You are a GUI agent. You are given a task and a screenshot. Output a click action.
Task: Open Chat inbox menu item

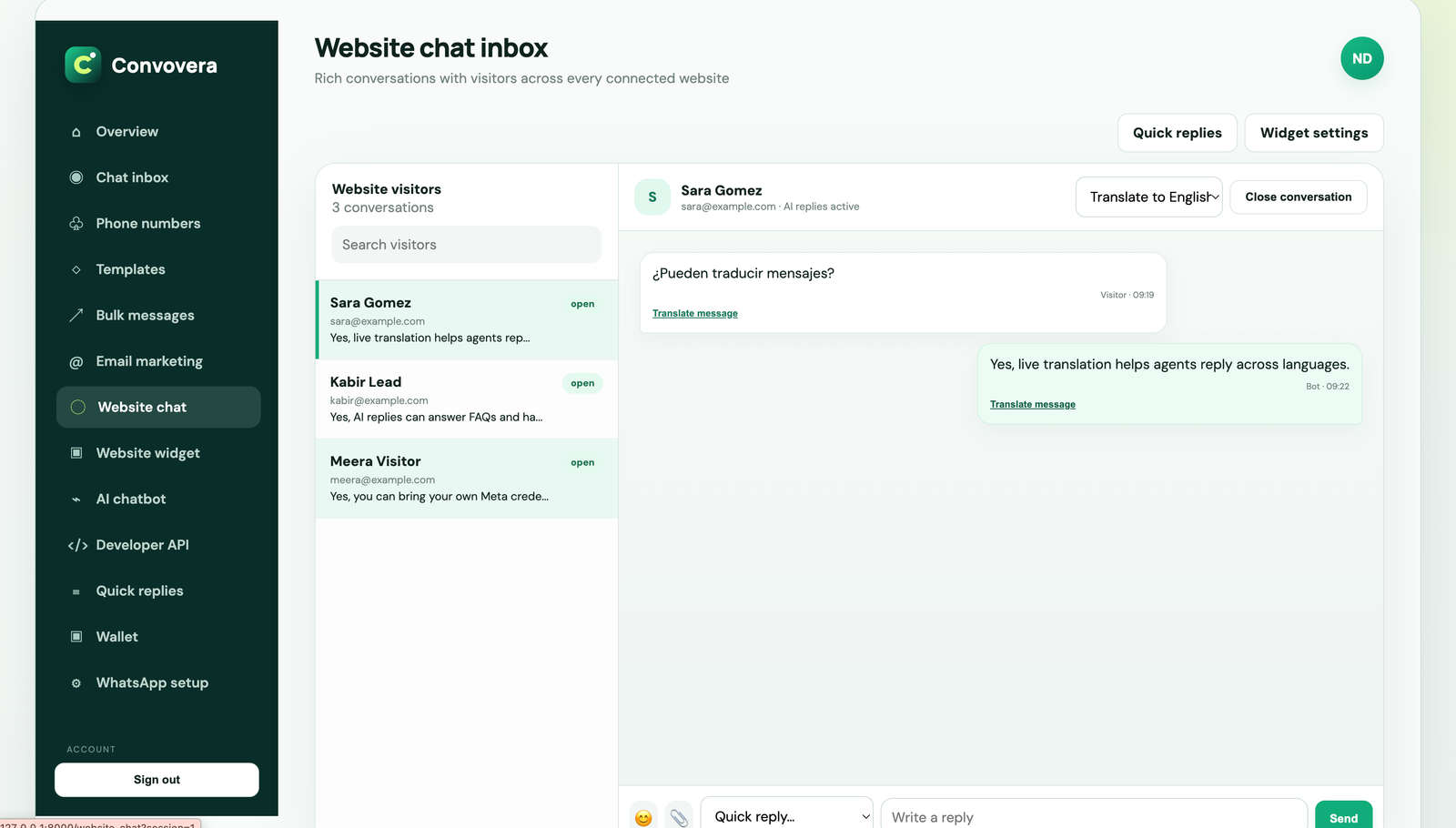(158, 177)
